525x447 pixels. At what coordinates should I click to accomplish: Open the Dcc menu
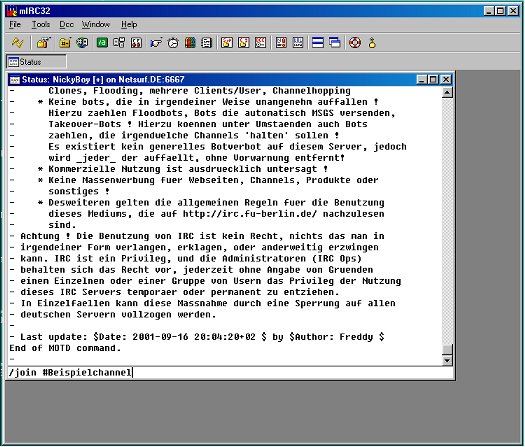[x=66, y=24]
